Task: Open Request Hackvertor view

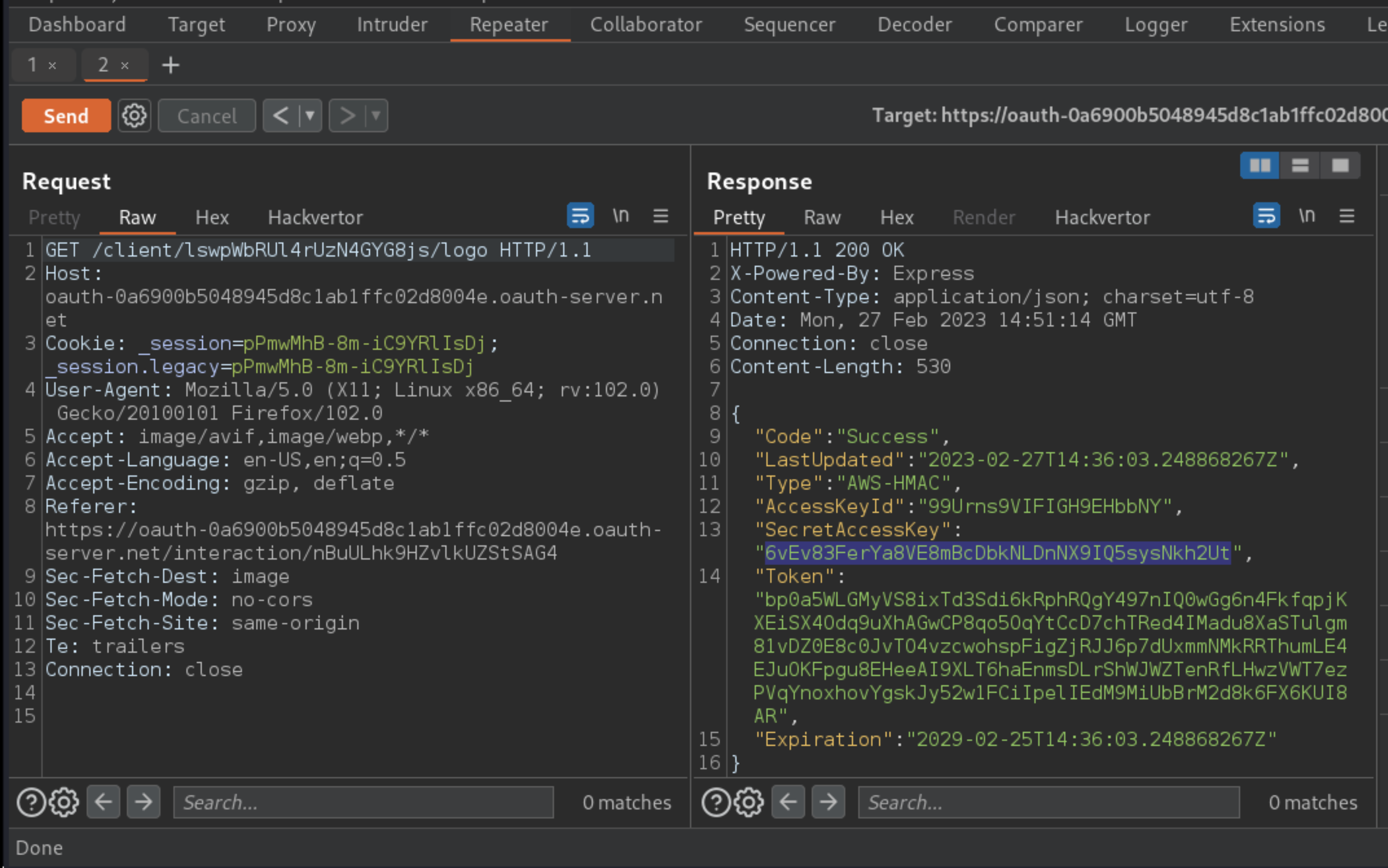Action: (315, 218)
